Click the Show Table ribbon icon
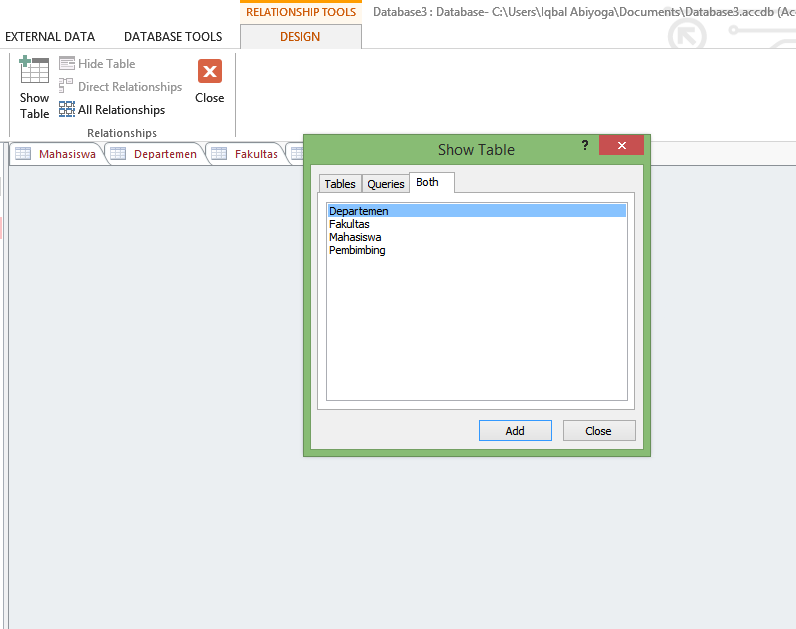This screenshot has height=629, width=796. 34,88
